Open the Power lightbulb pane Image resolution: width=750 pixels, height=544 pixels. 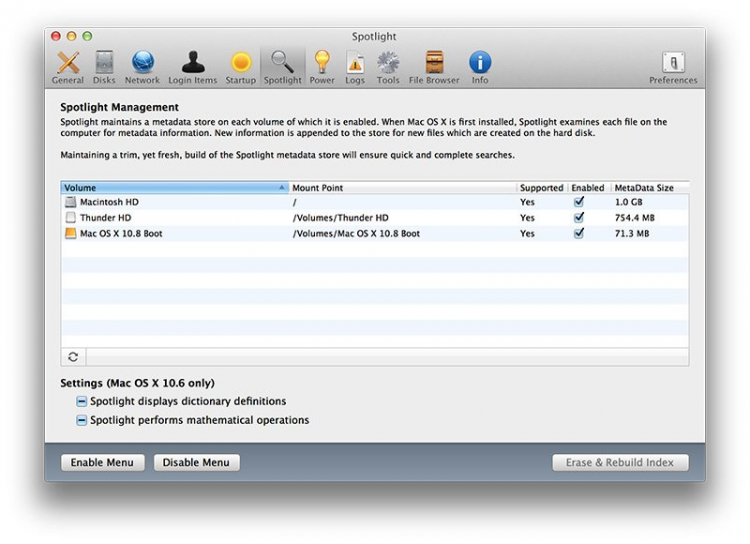[x=322, y=67]
